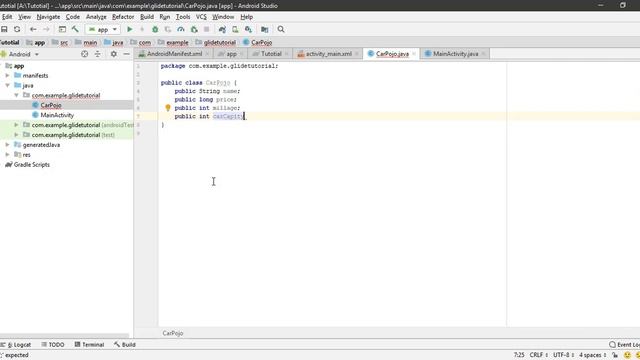Navigate forward with the right arrow icon
This screenshot has width=640, height=360.
point(46,29)
